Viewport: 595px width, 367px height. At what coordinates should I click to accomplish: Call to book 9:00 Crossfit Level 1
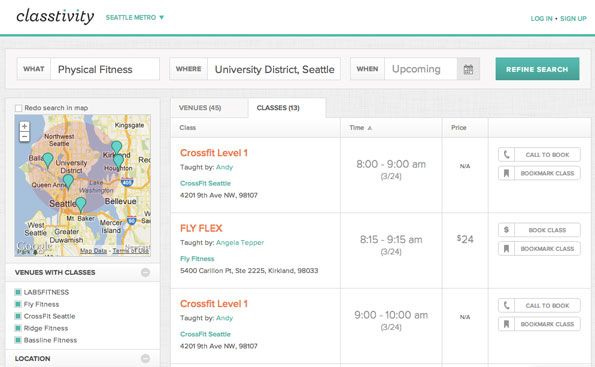(539, 305)
